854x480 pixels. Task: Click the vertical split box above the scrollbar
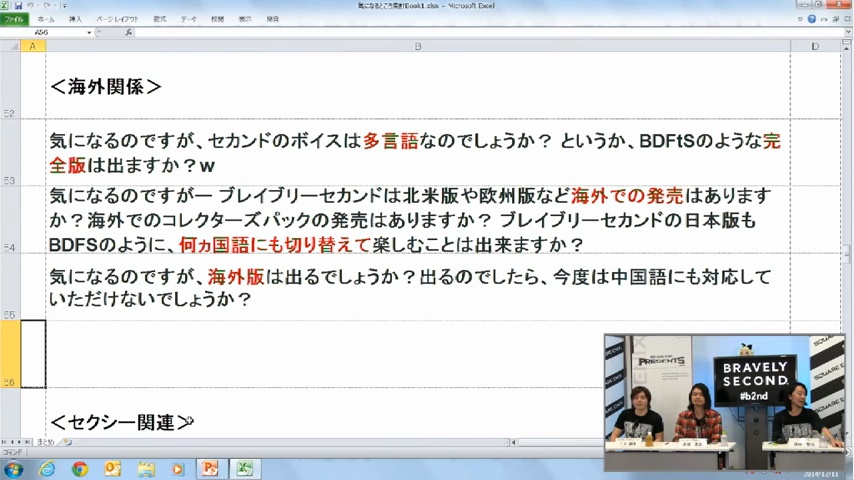tap(847, 42)
